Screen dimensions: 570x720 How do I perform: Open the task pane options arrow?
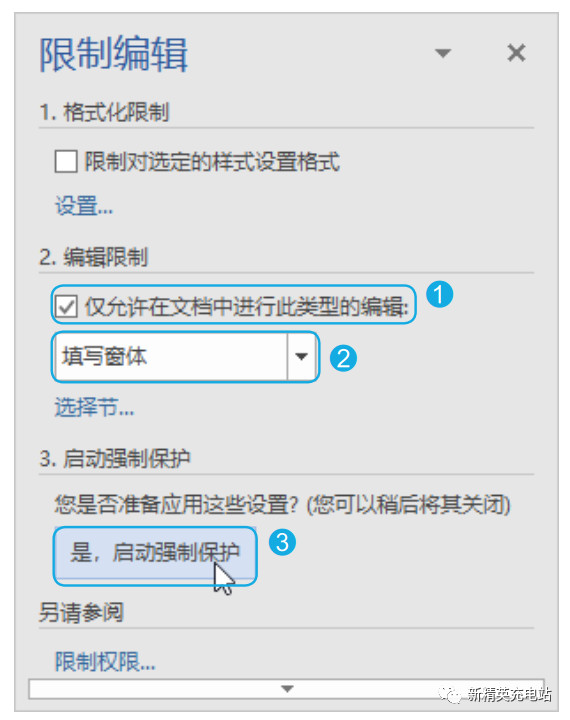point(443,53)
